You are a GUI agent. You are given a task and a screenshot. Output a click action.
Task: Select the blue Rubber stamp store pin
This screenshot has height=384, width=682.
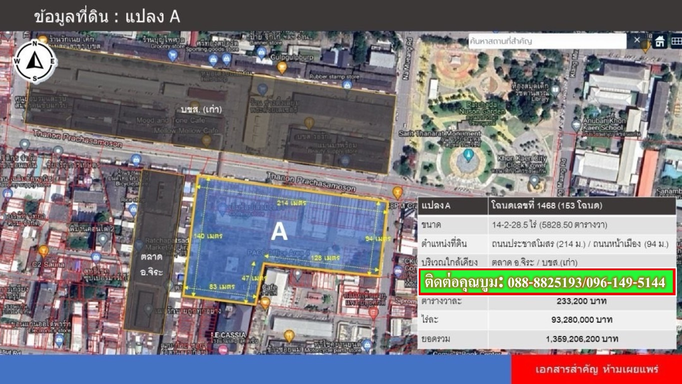coord(347,85)
